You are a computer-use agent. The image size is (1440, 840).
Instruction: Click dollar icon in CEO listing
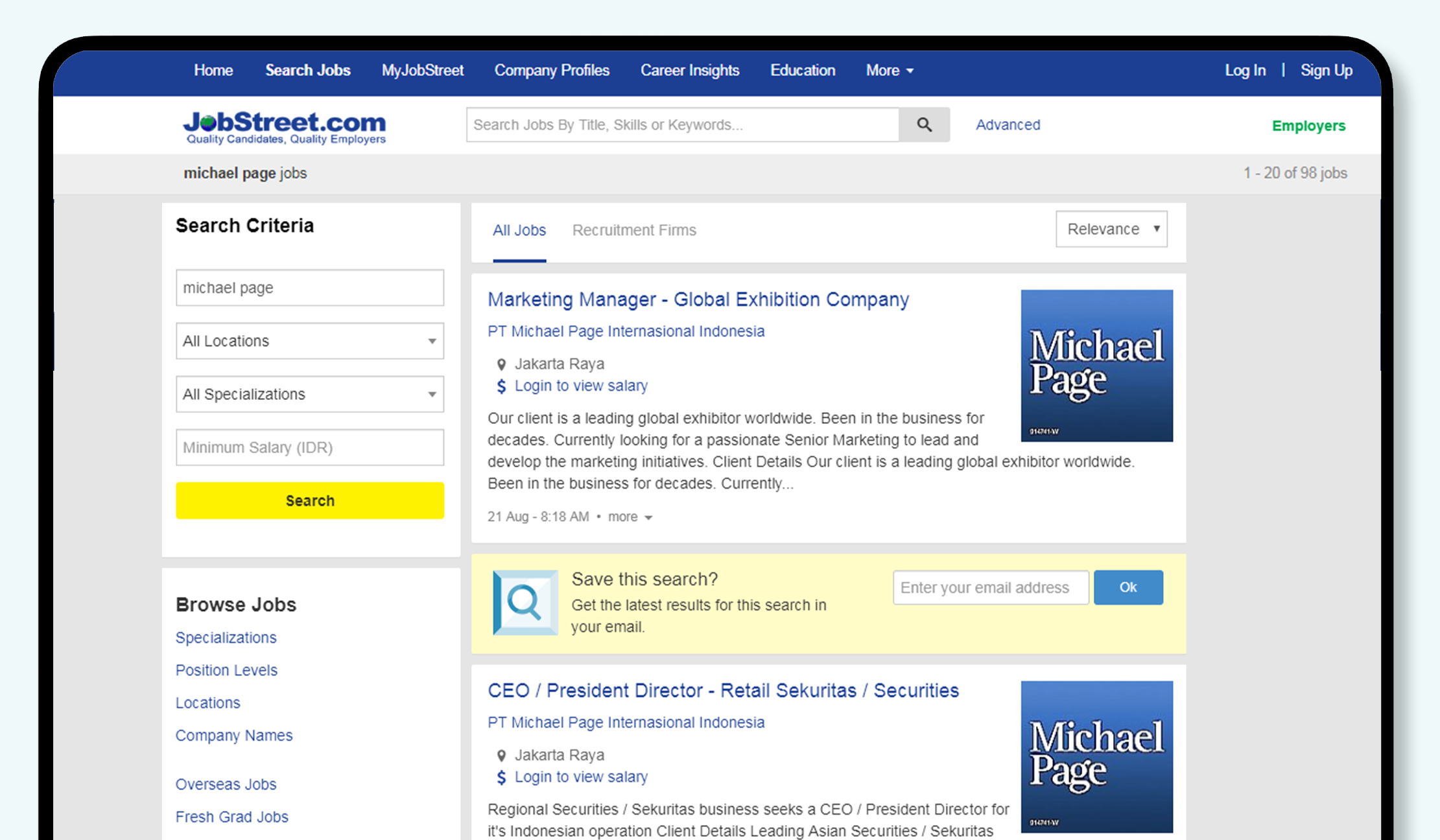pyautogui.click(x=501, y=777)
